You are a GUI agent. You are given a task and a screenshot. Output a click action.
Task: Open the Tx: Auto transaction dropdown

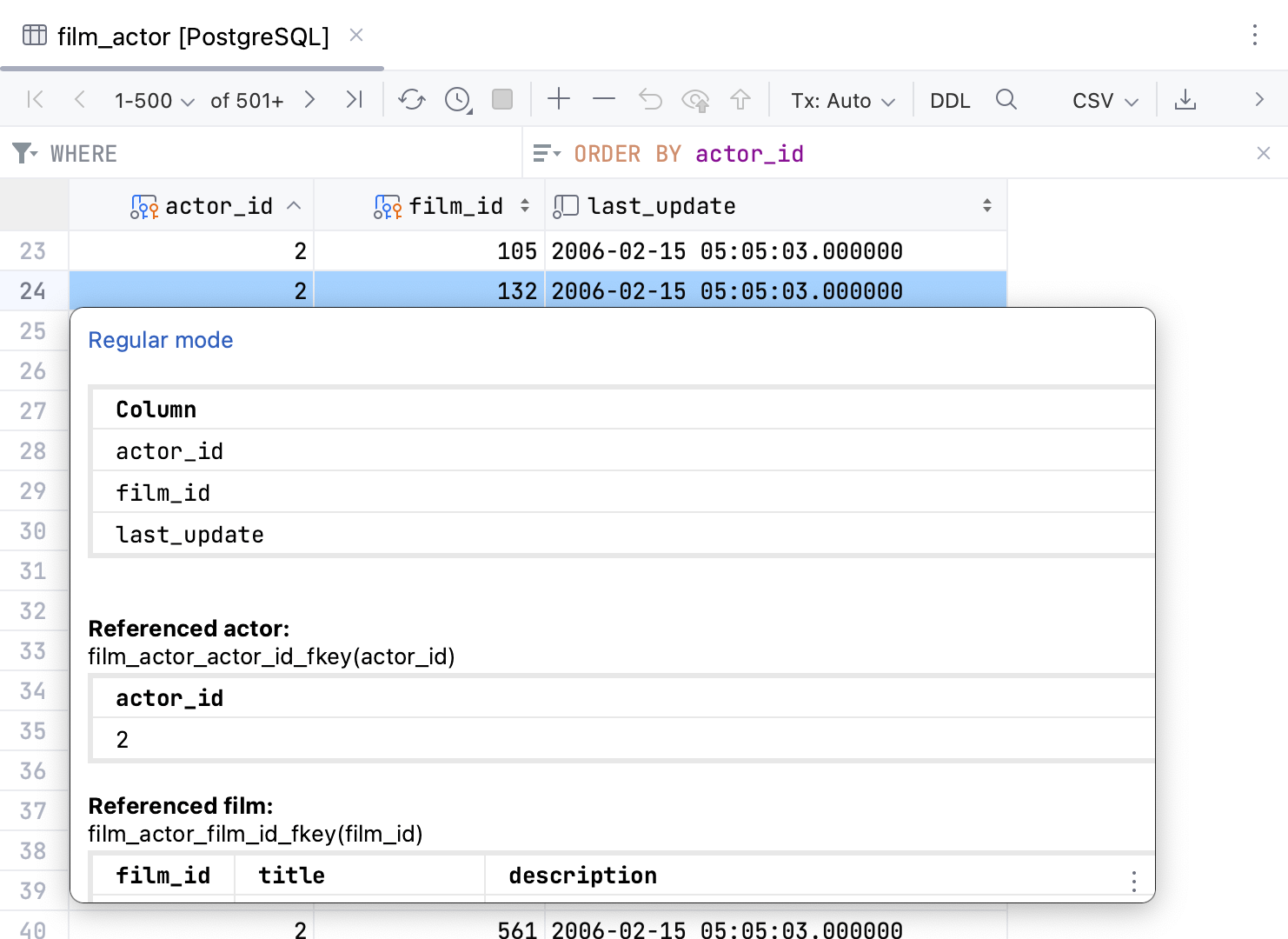pyautogui.click(x=840, y=100)
